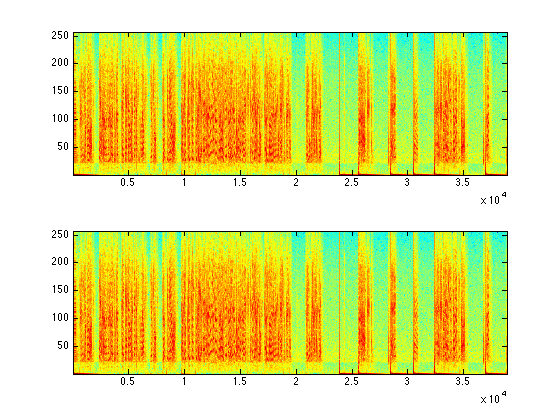Select the 50 y-axis label on top plot
Image resolution: width=560 pixels, height=420 pixels.
63,146
